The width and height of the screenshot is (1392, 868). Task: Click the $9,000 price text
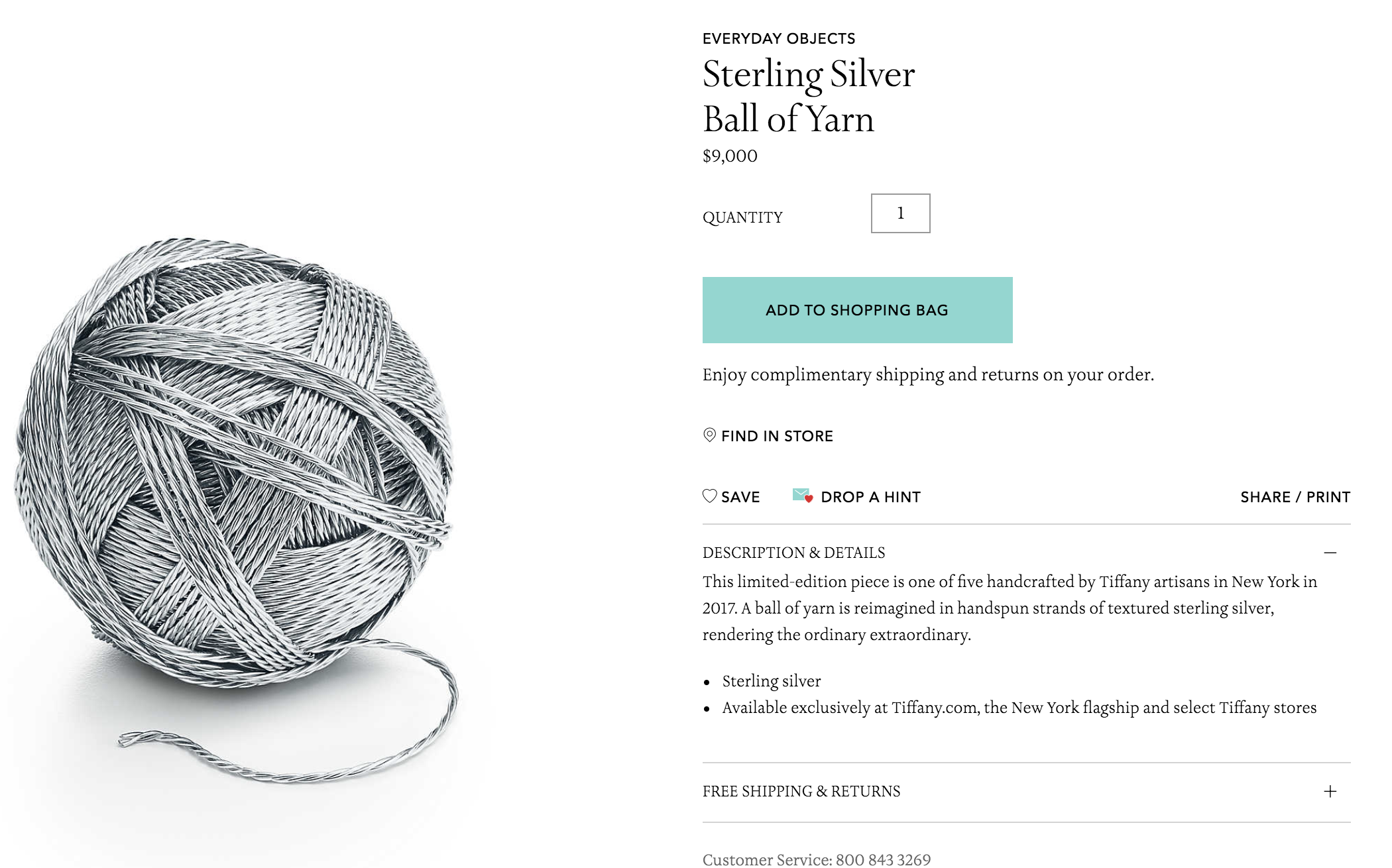point(730,156)
